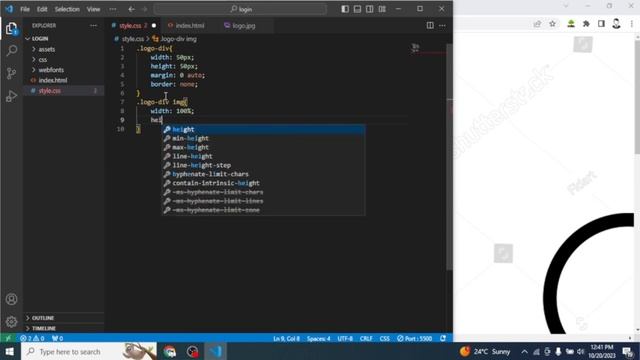Open the View menu

pyautogui.click(x=93, y=9)
